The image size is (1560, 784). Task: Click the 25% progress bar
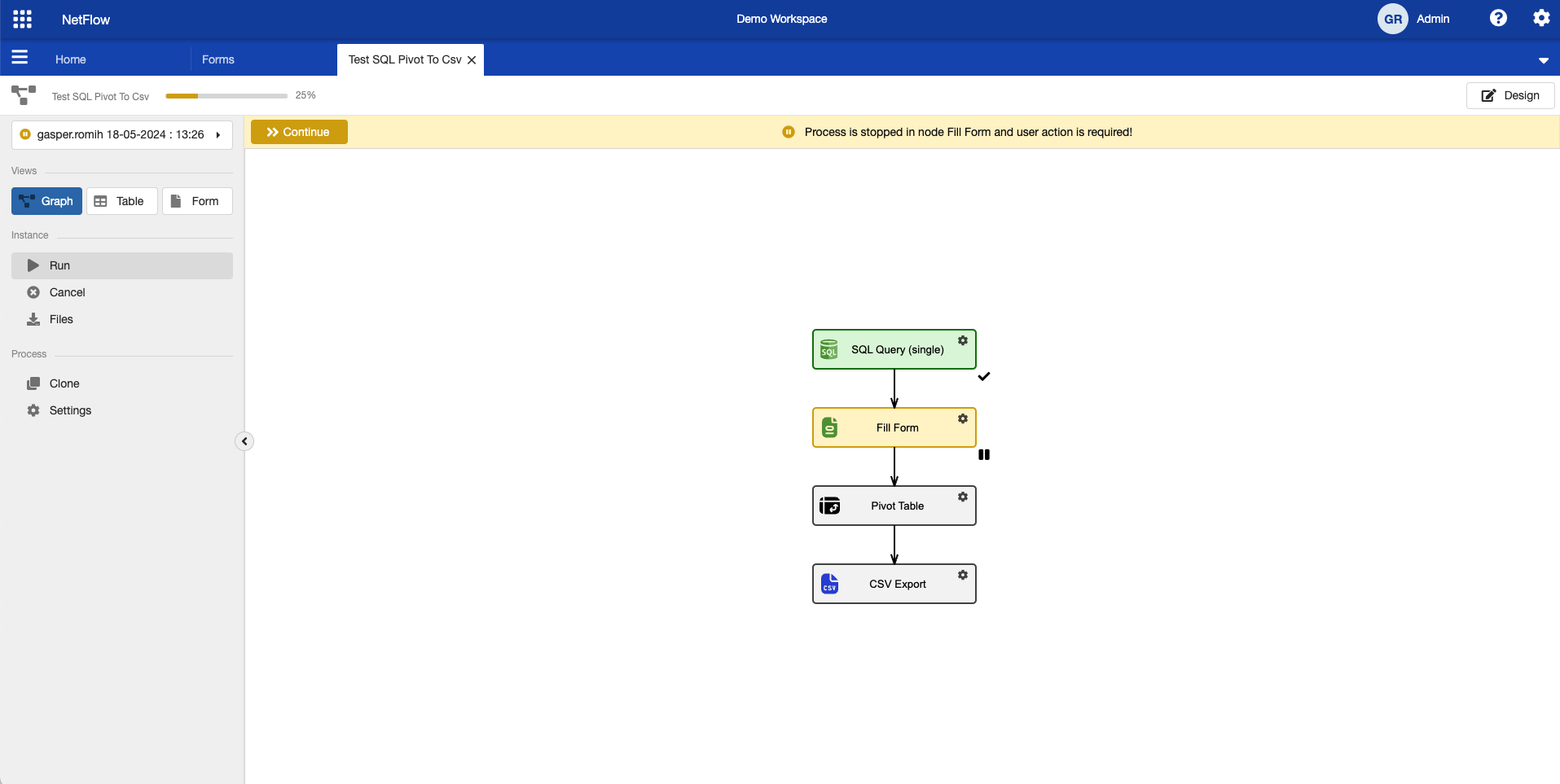226,96
